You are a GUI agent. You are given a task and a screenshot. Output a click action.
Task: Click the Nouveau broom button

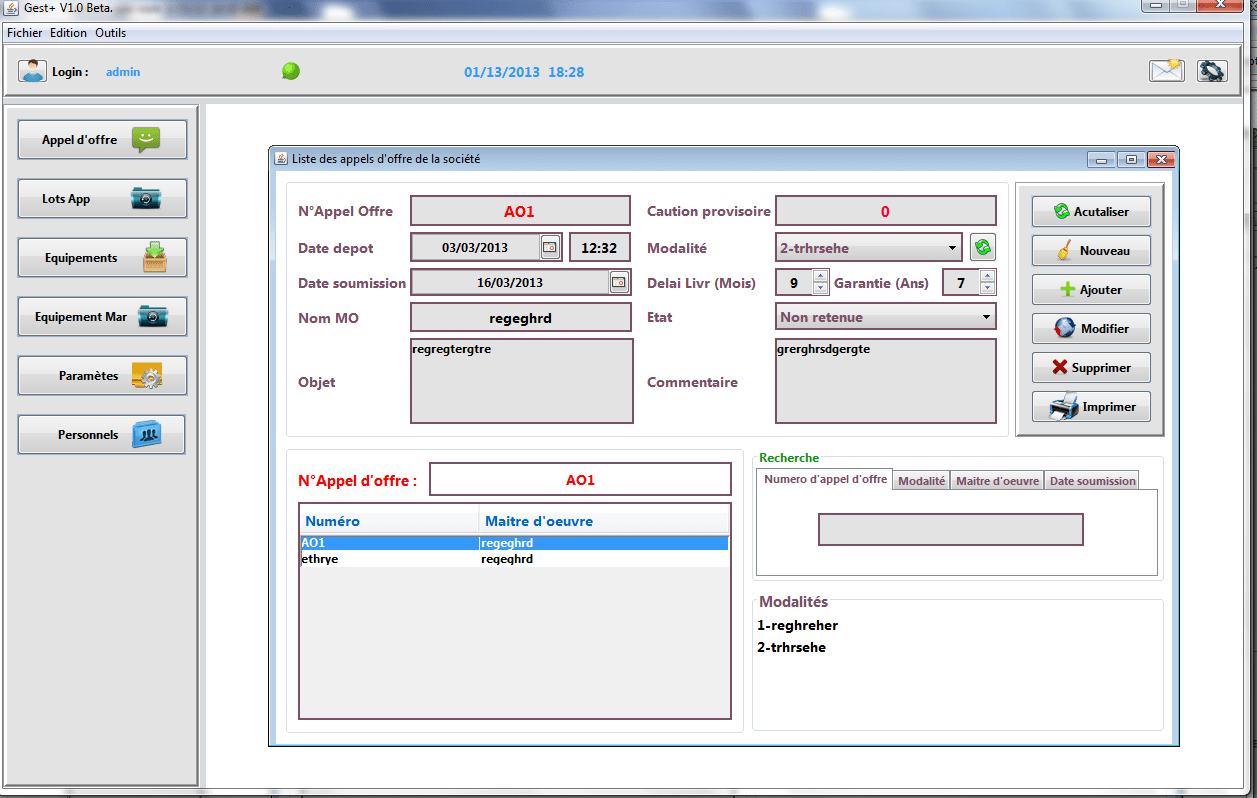point(1091,251)
